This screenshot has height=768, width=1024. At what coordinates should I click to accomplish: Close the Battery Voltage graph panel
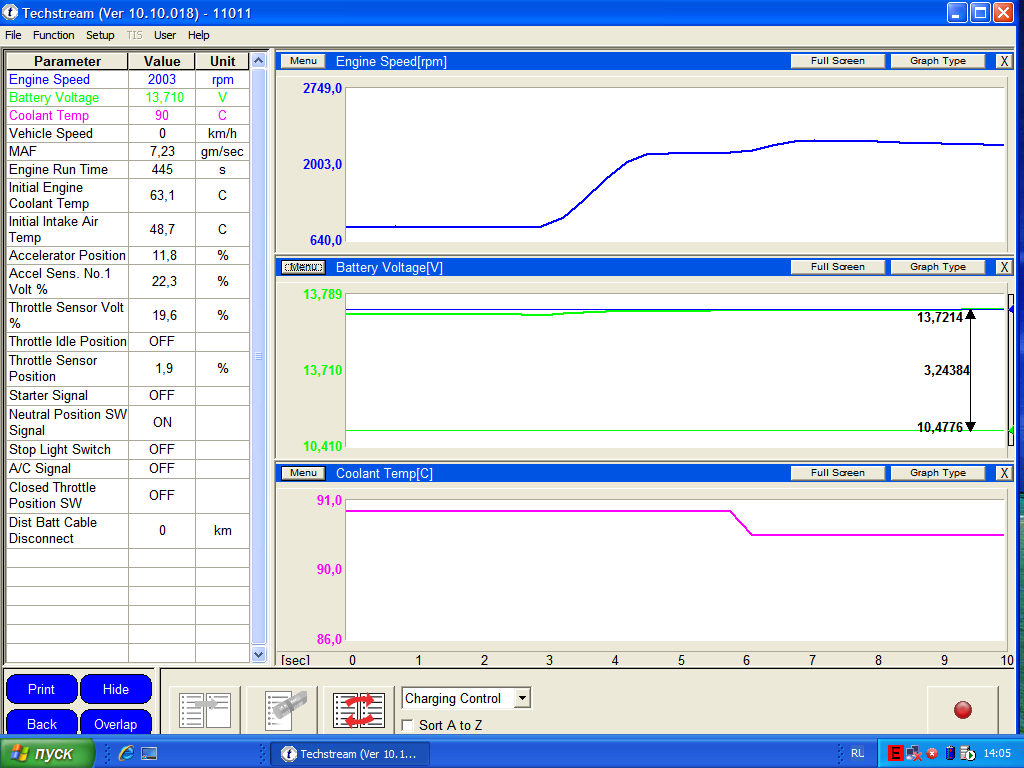1004,267
